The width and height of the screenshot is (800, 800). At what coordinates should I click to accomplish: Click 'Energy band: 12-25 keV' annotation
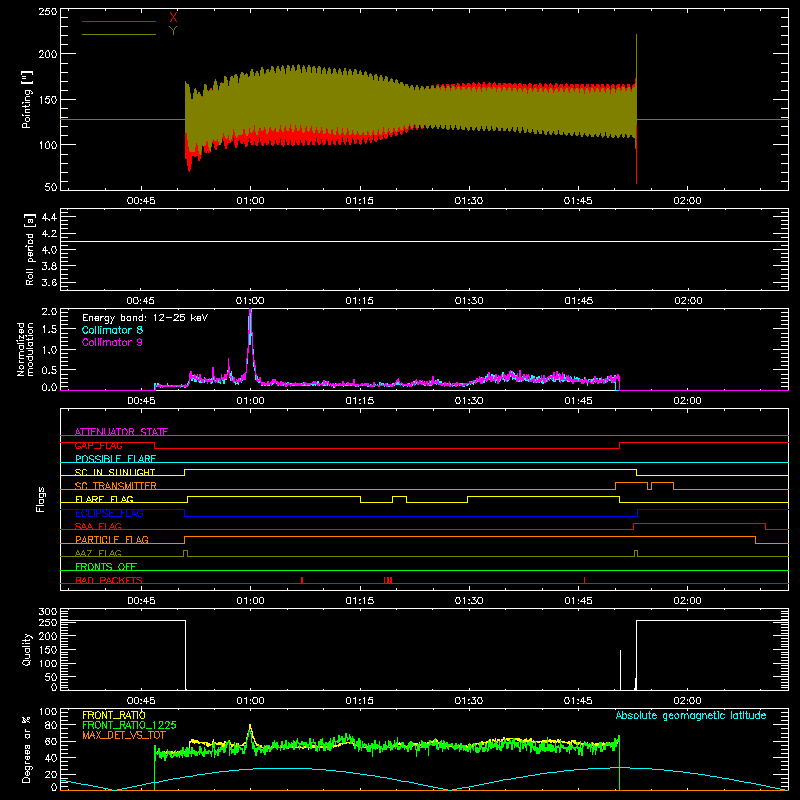coord(145,318)
